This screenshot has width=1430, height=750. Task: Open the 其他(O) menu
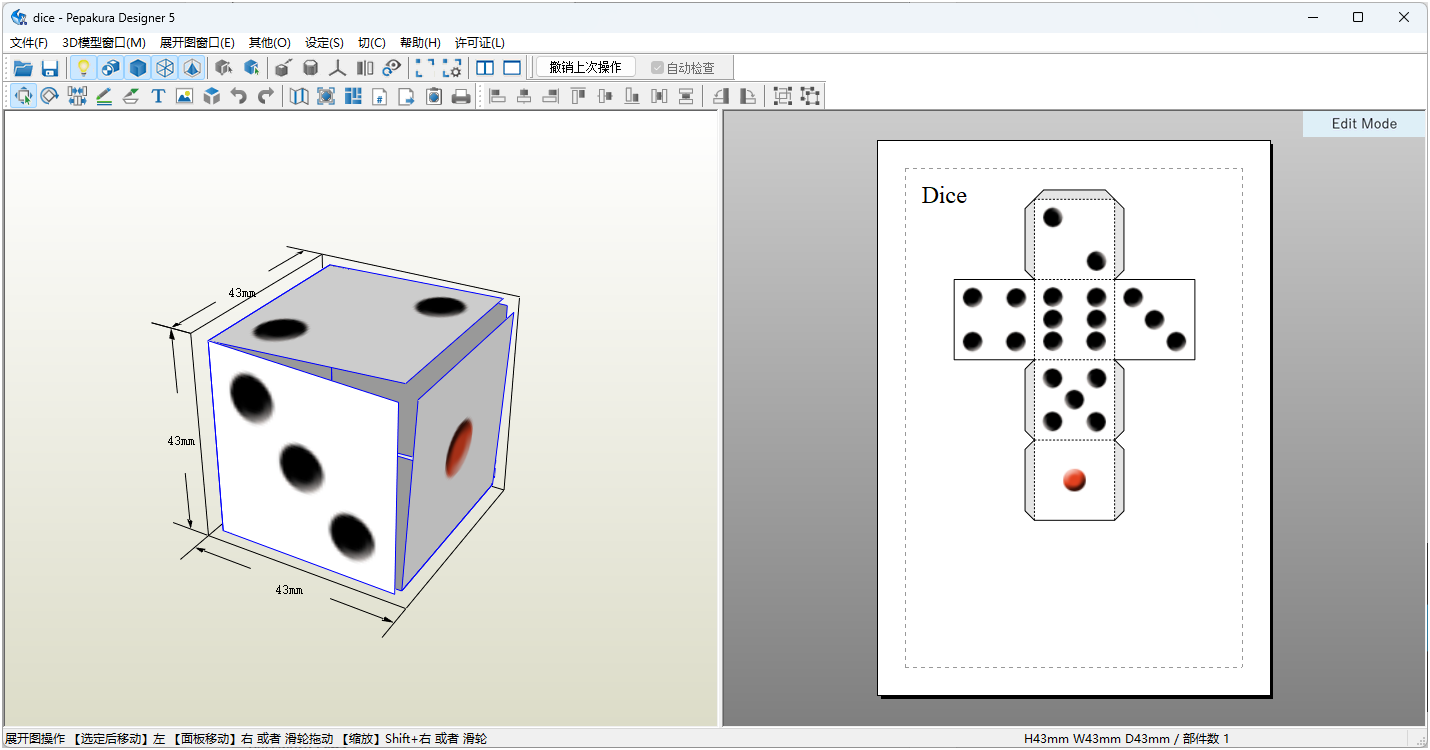coord(270,43)
